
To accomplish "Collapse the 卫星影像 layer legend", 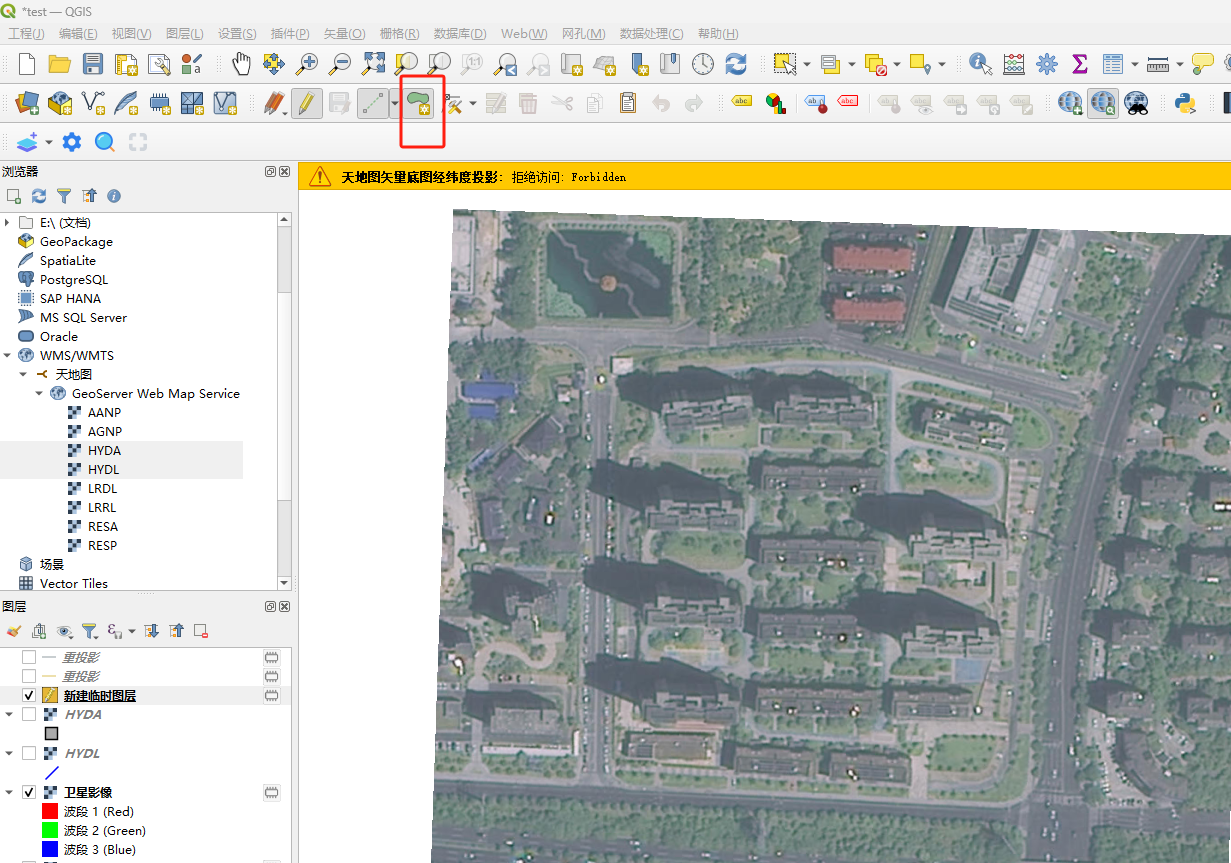I will click(x=8, y=793).
